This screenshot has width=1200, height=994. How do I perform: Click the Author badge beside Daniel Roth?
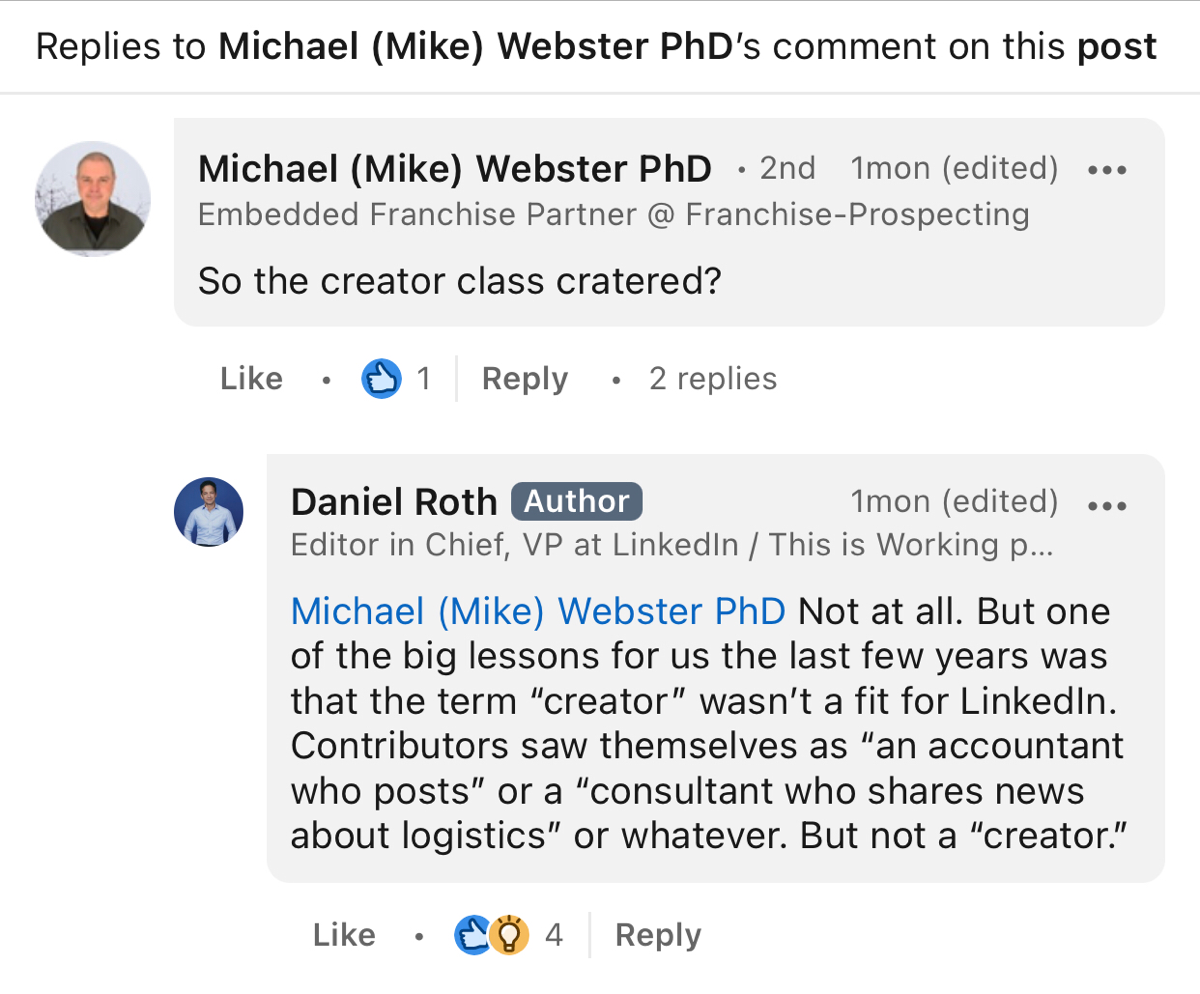[576, 502]
